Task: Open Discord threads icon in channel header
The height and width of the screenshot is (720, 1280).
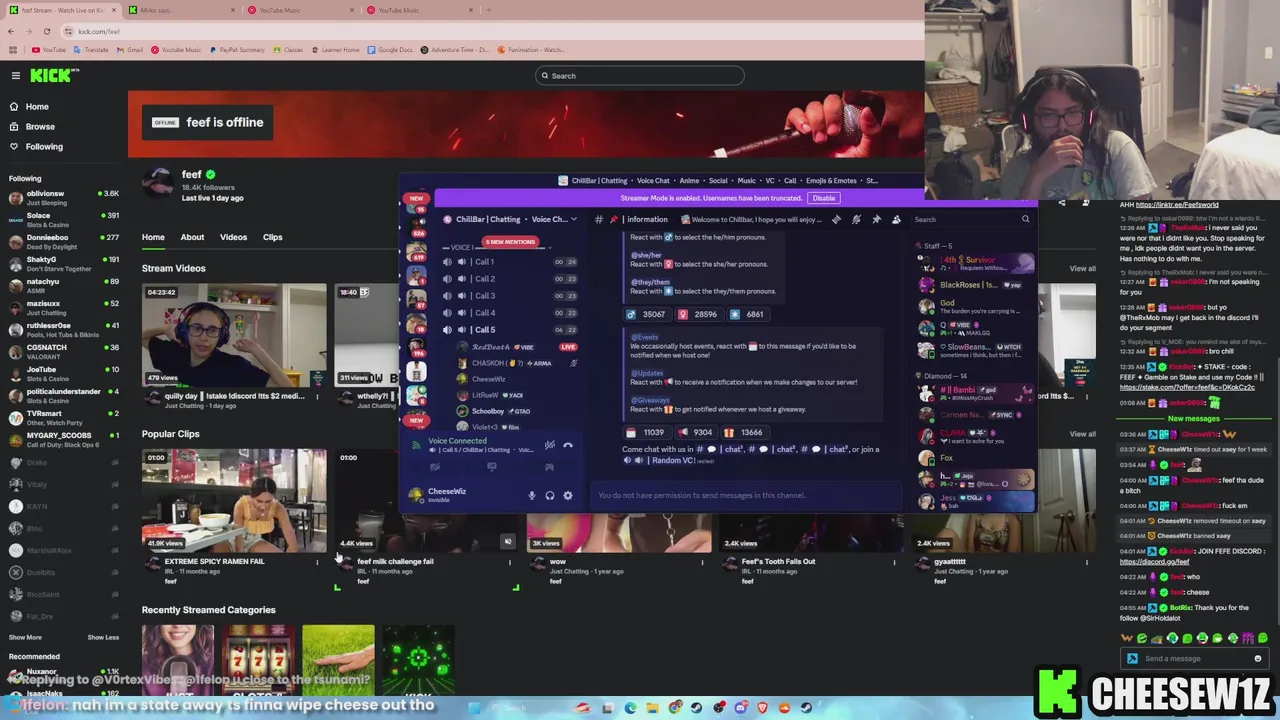Action: [836, 219]
